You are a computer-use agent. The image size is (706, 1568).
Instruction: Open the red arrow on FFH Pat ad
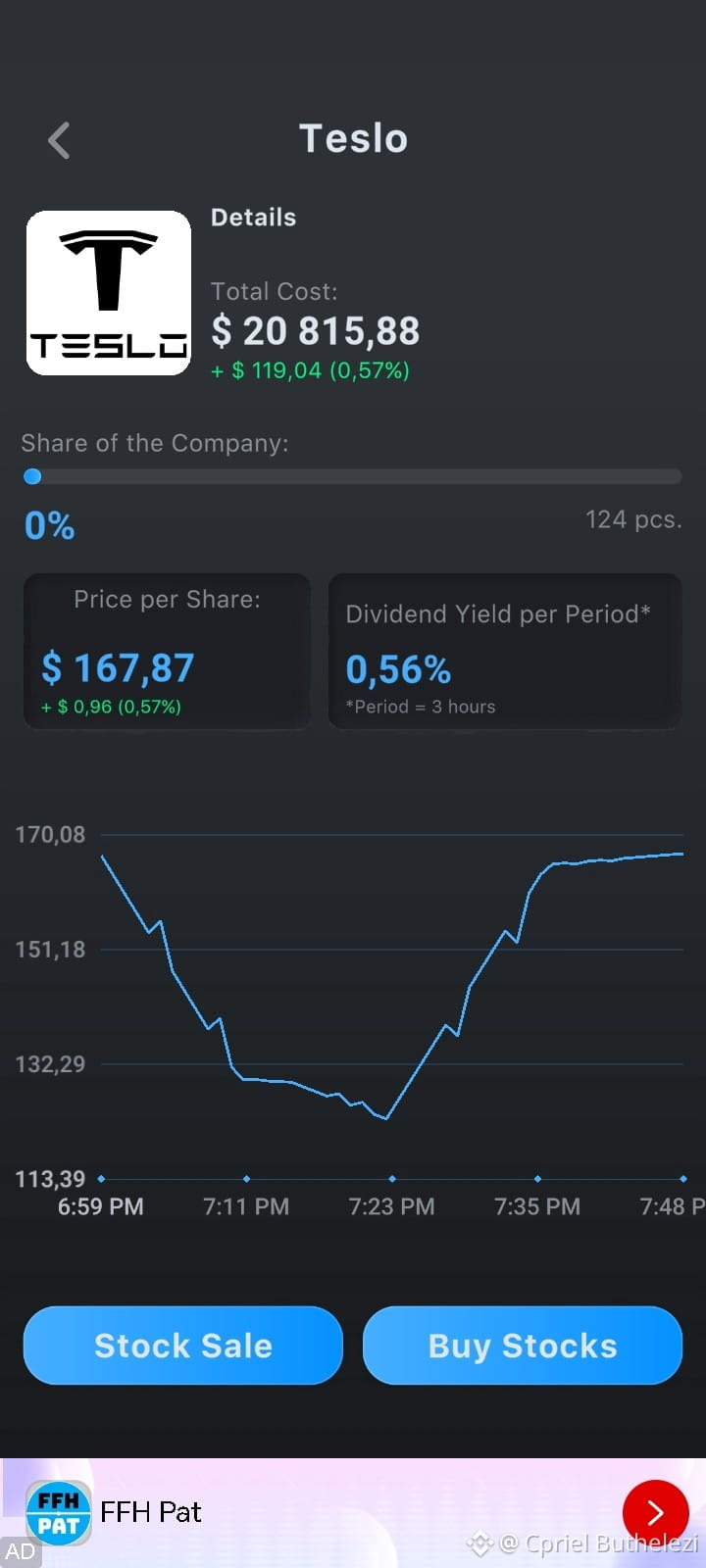pyautogui.click(x=655, y=1513)
